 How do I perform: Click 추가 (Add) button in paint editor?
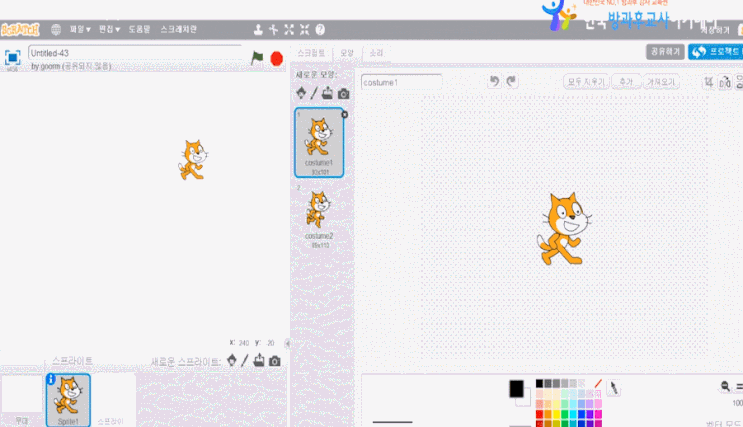(x=626, y=82)
